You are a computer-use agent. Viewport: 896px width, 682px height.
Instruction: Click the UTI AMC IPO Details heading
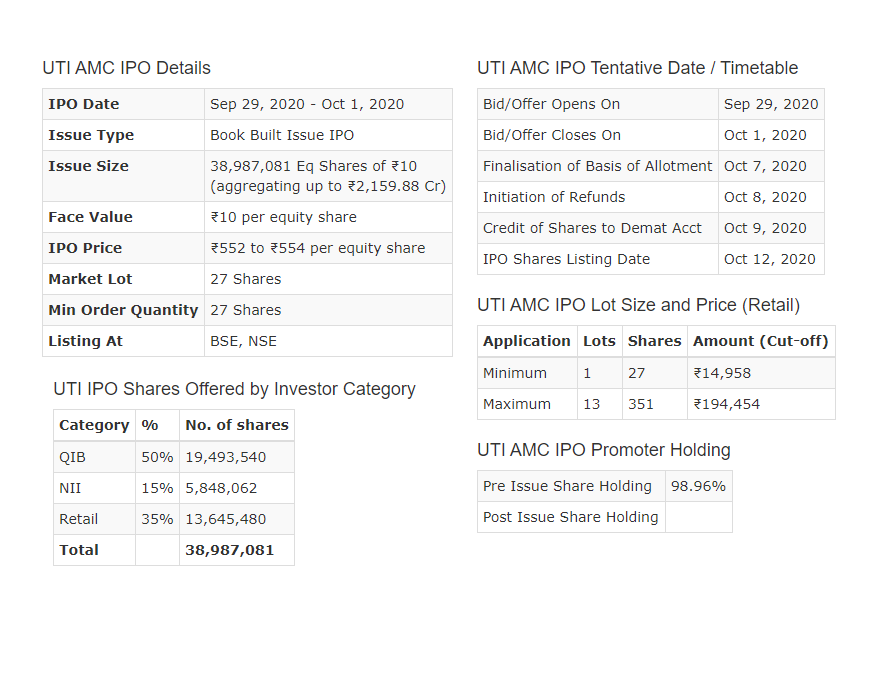coord(126,68)
